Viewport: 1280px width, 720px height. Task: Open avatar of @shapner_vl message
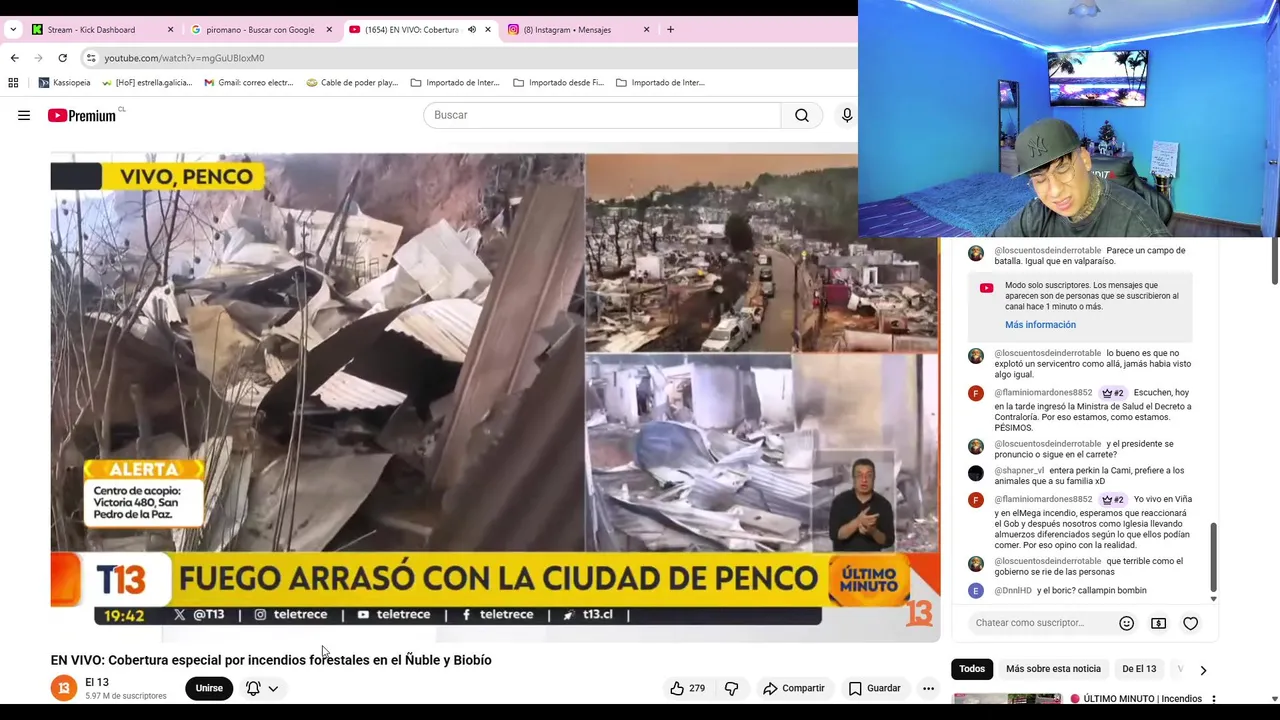point(976,472)
